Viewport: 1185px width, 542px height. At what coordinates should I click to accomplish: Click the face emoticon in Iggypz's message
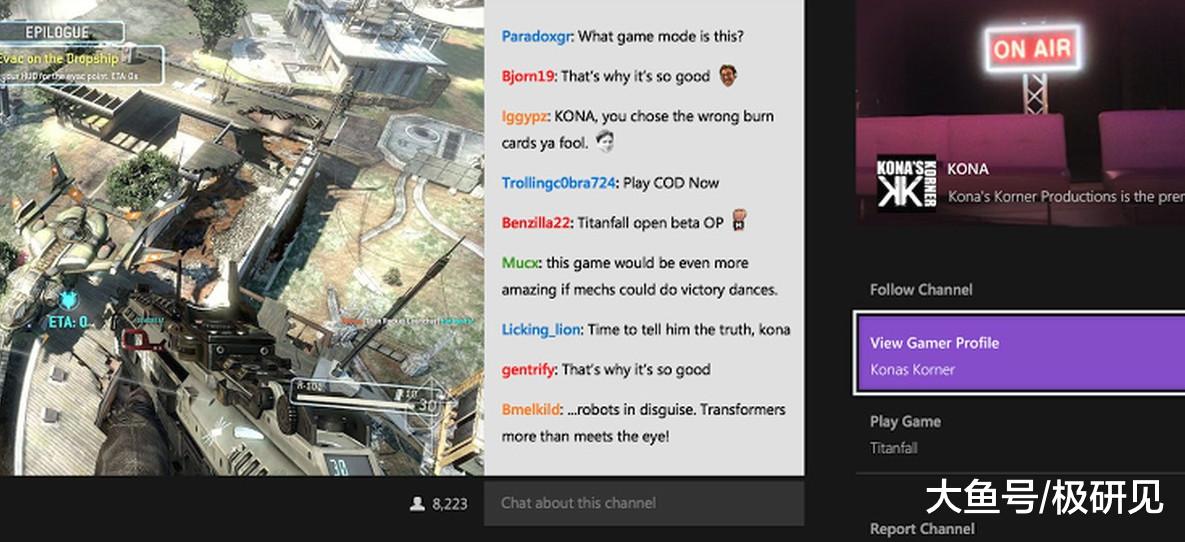point(604,141)
